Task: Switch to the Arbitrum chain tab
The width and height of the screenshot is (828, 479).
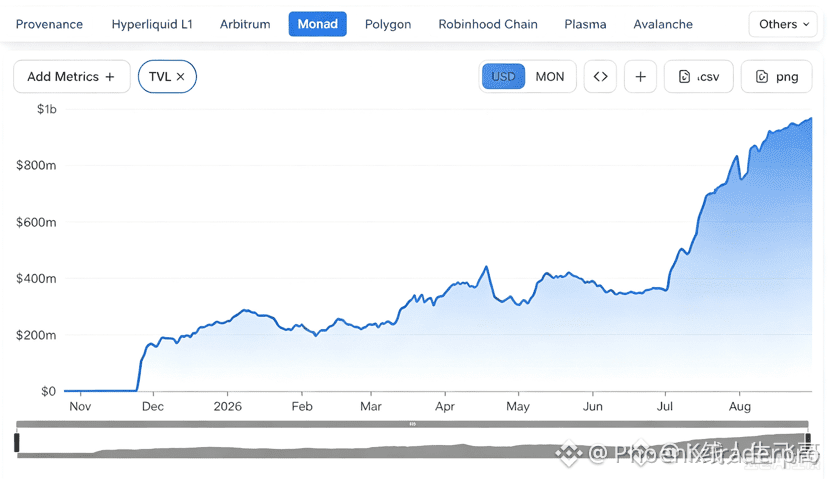Action: pyautogui.click(x=245, y=24)
